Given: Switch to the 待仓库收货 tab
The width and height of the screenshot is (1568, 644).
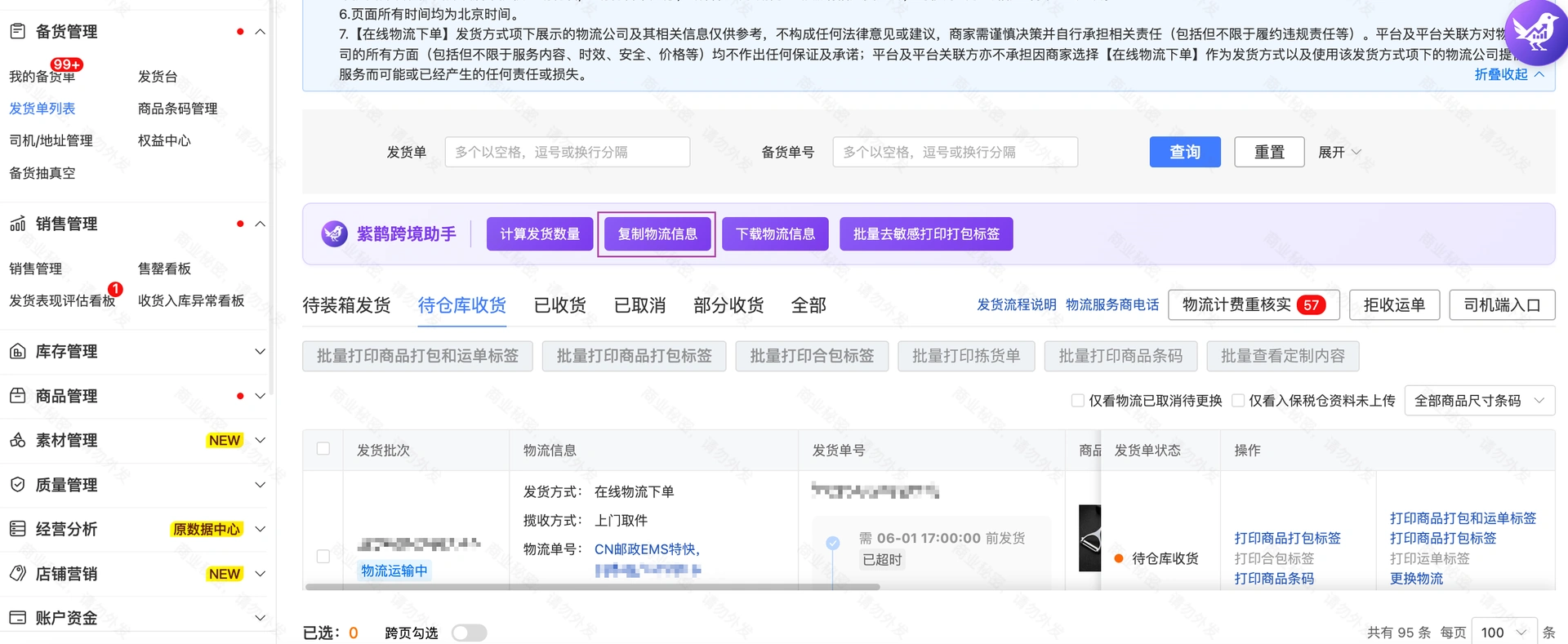Looking at the screenshot, I should (x=462, y=305).
